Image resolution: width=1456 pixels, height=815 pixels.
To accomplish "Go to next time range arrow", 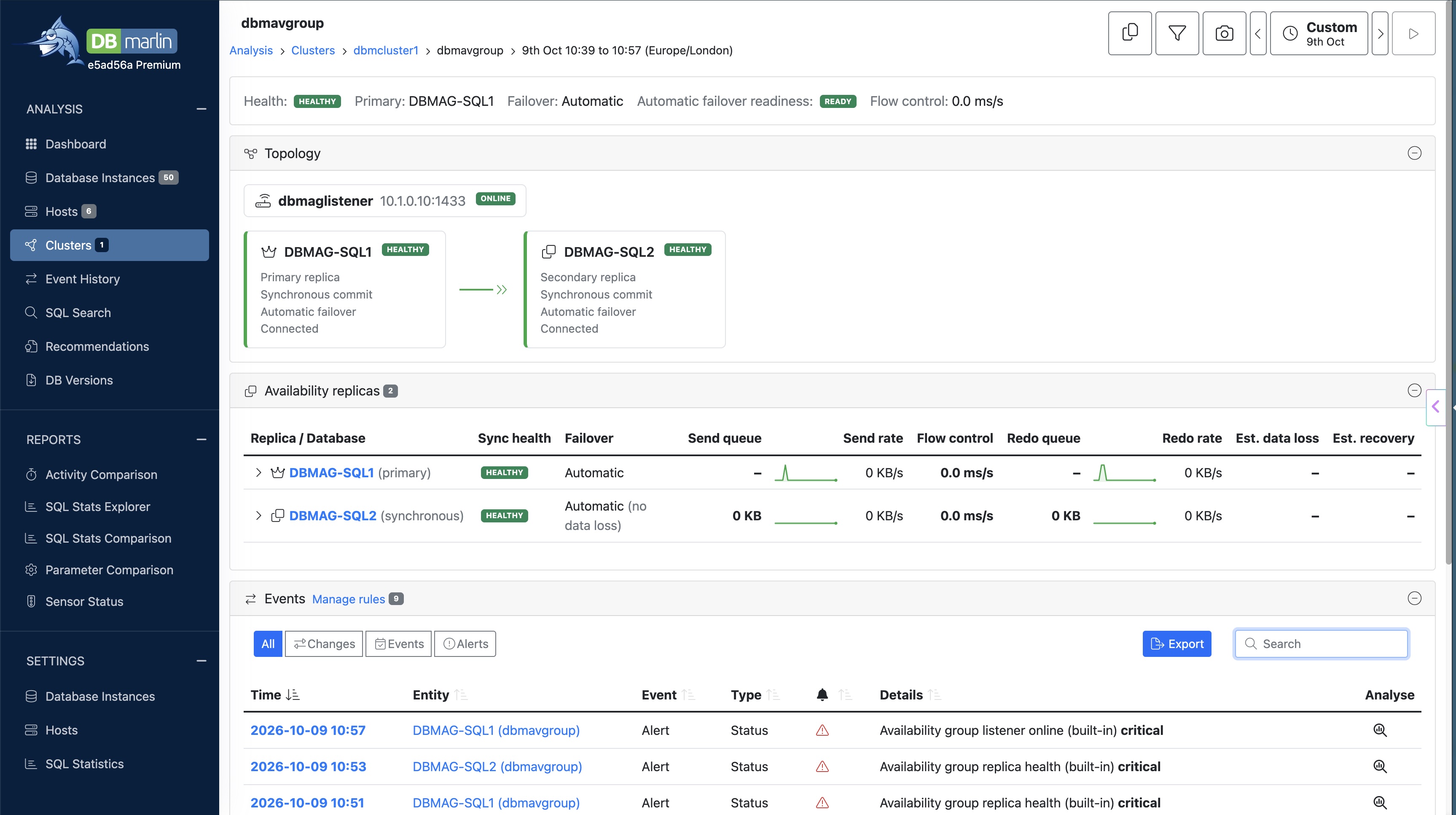I will point(1380,33).
